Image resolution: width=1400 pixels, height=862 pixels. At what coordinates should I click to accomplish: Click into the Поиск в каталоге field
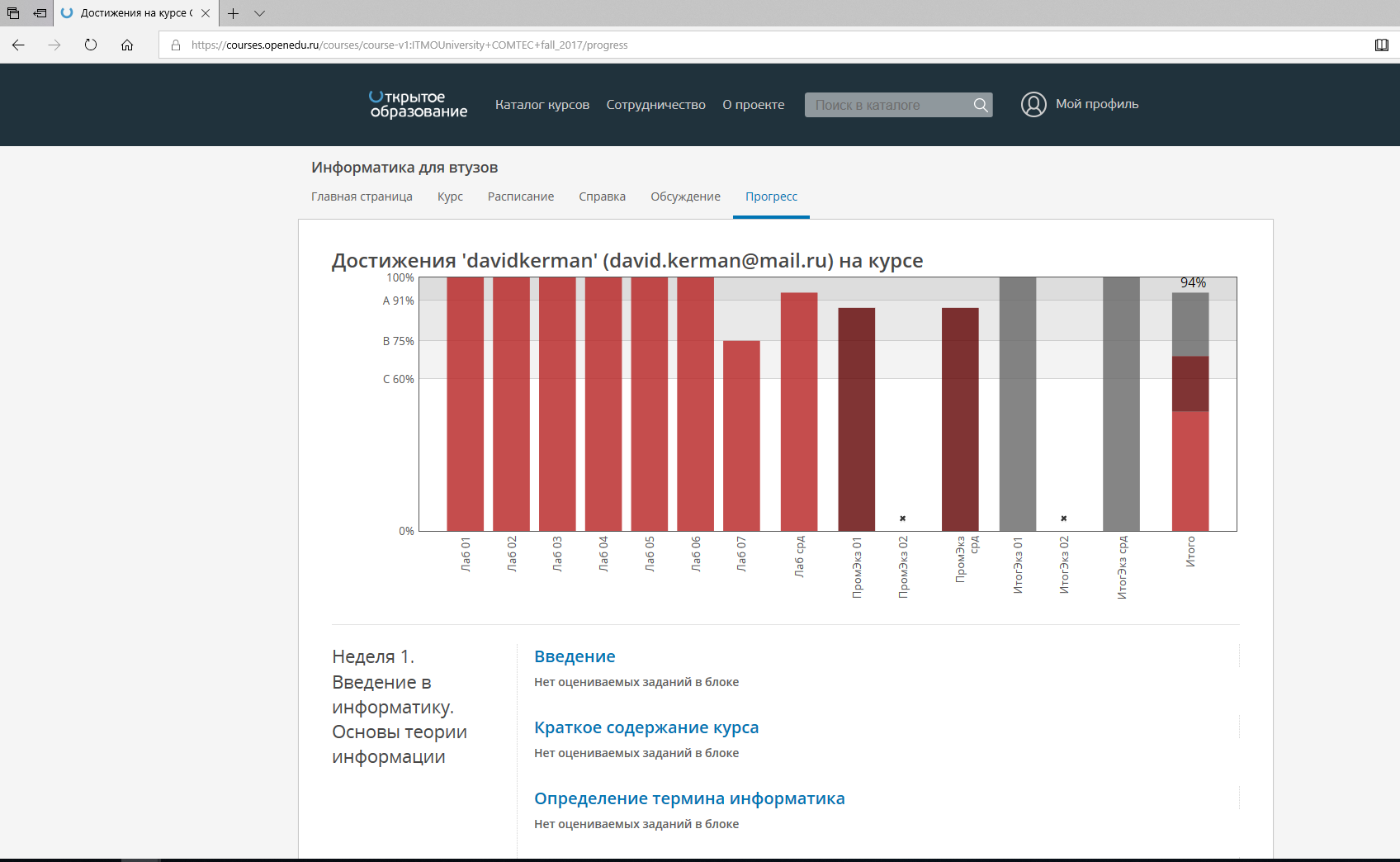coord(883,105)
